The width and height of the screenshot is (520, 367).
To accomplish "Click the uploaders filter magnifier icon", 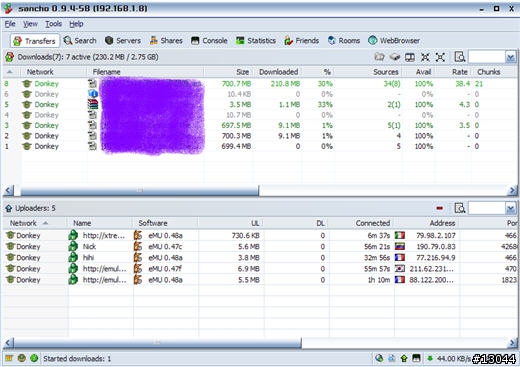I will [x=460, y=208].
